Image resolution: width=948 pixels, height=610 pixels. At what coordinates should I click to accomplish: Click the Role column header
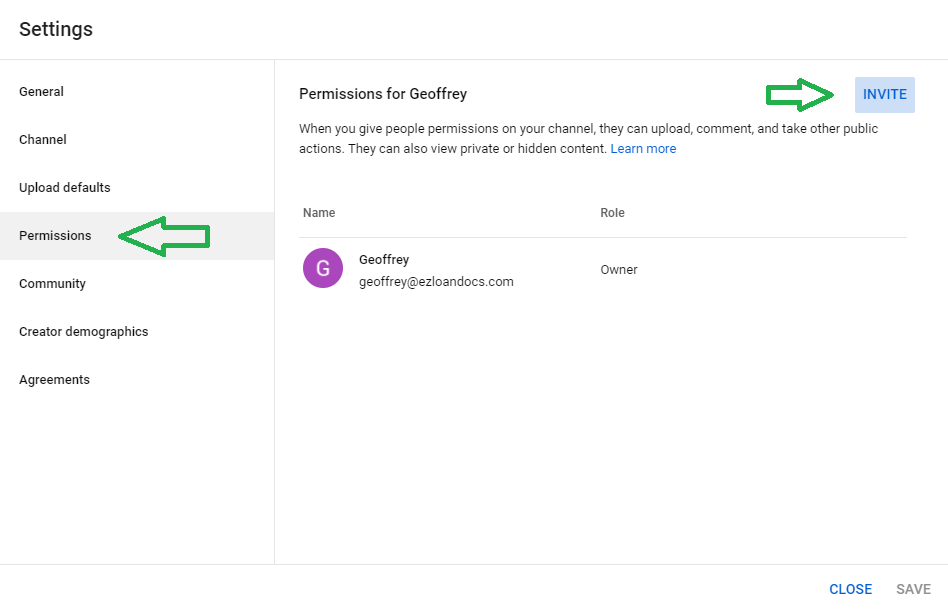pyautogui.click(x=612, y=213)
